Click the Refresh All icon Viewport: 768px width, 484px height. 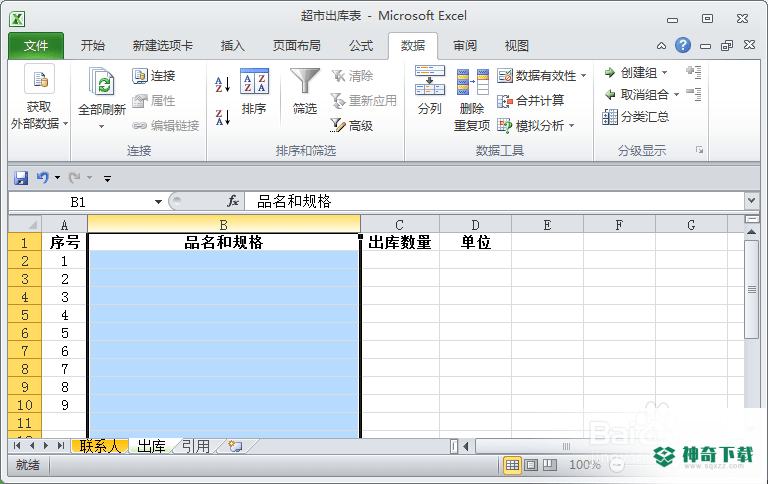pos(101,81)
